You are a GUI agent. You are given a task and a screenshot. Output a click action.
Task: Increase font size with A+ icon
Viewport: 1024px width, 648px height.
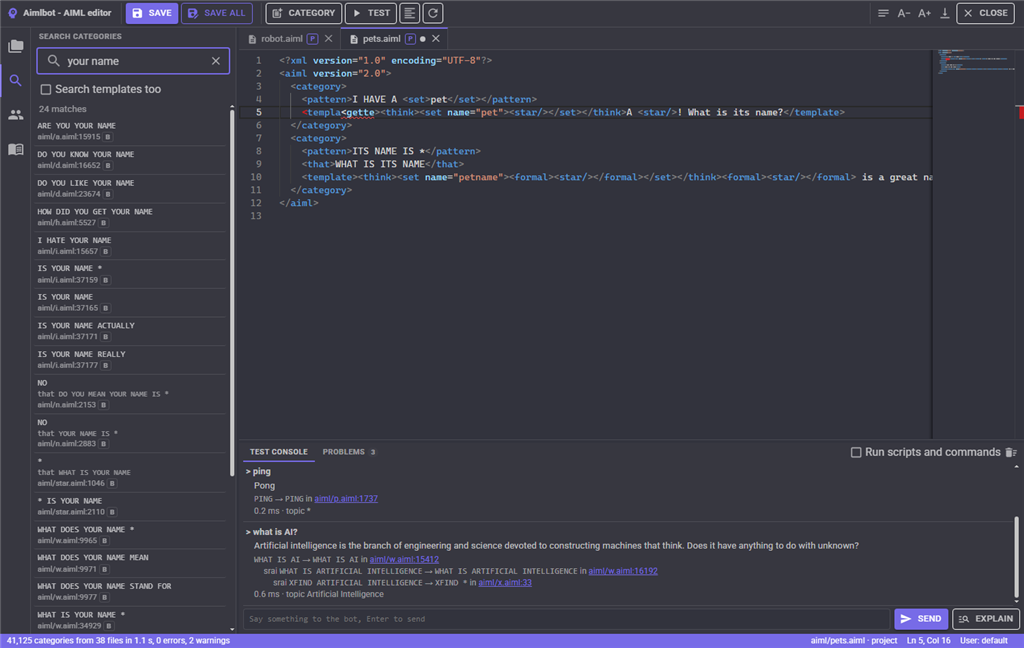(x=924, y=13)
